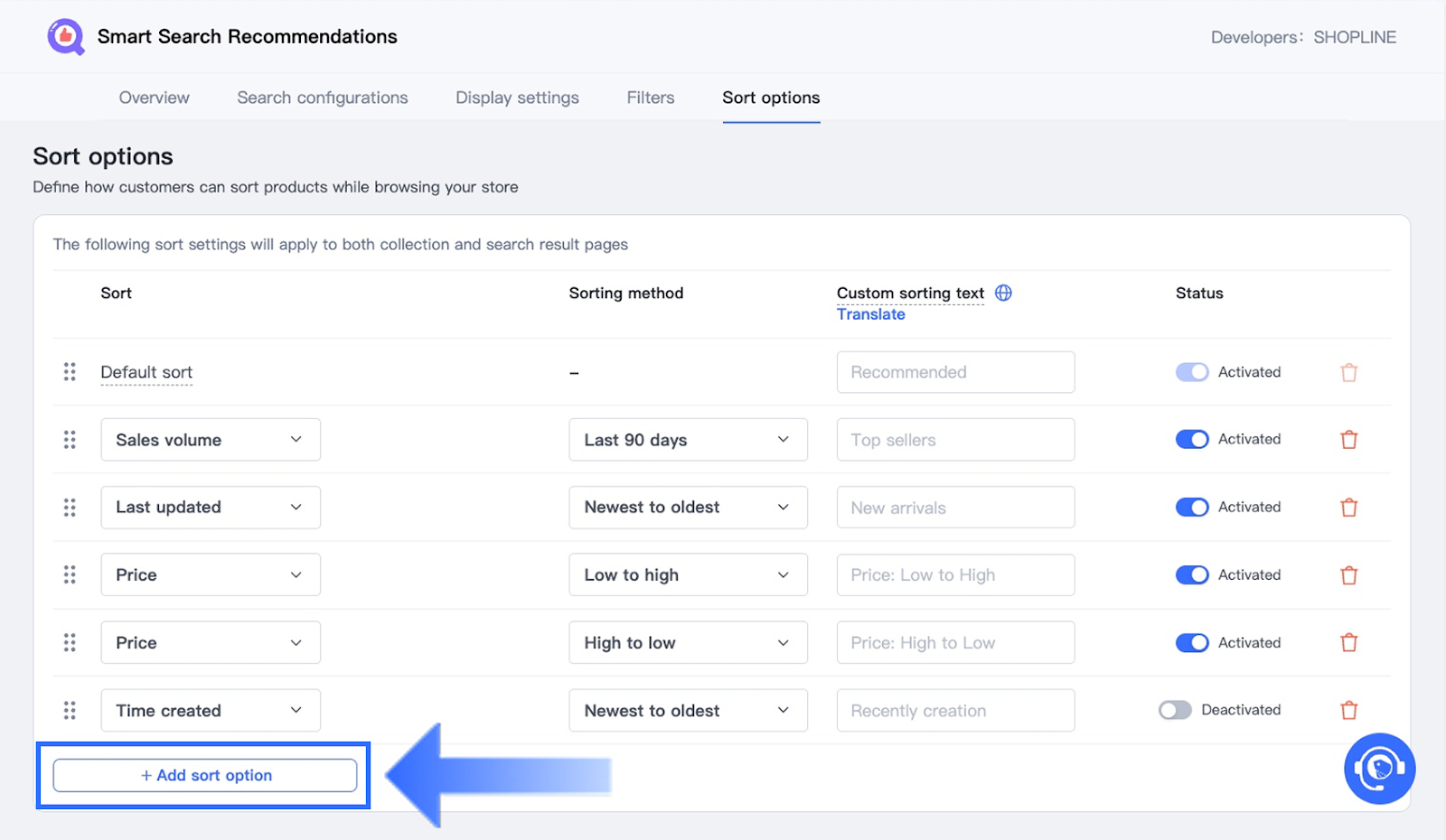This screenshot has width=1446, height=840.
Task: Click trash icon for Price High to low row
Action: tap(1348, 643)
